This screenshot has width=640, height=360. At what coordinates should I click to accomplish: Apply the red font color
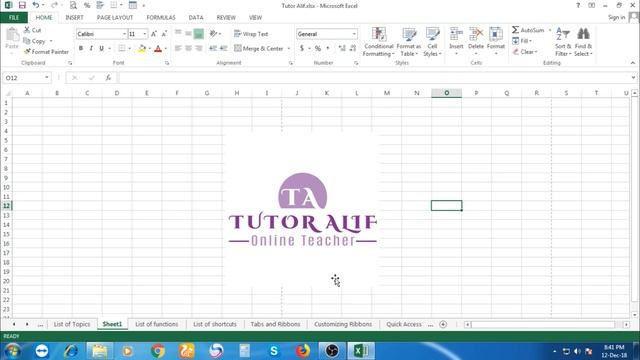point(158,48)
